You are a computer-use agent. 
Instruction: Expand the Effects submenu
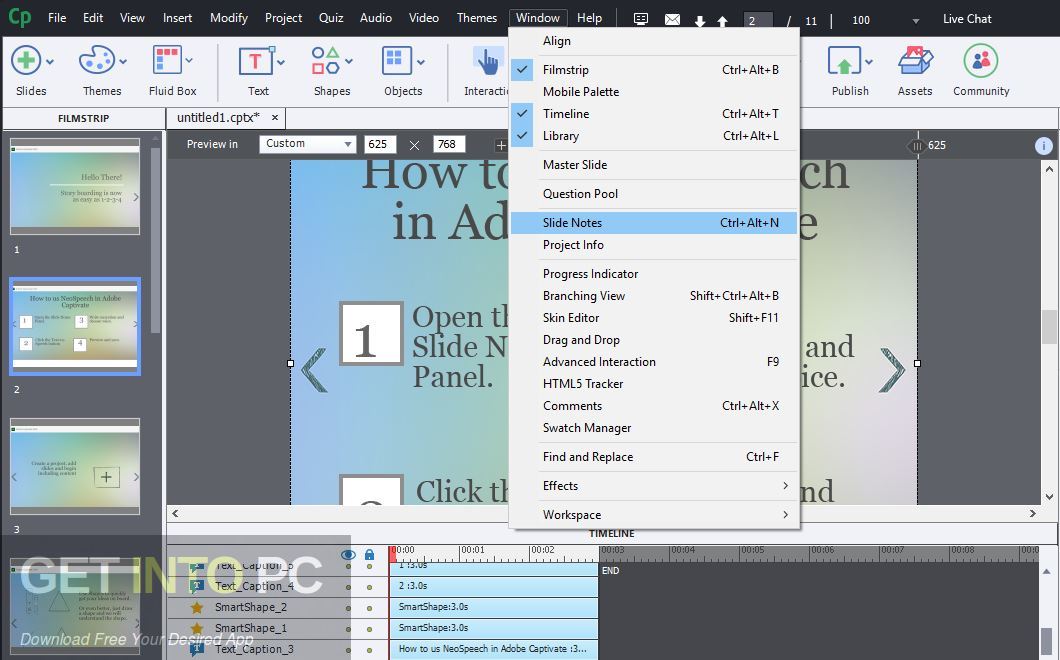tap(654, 486)
